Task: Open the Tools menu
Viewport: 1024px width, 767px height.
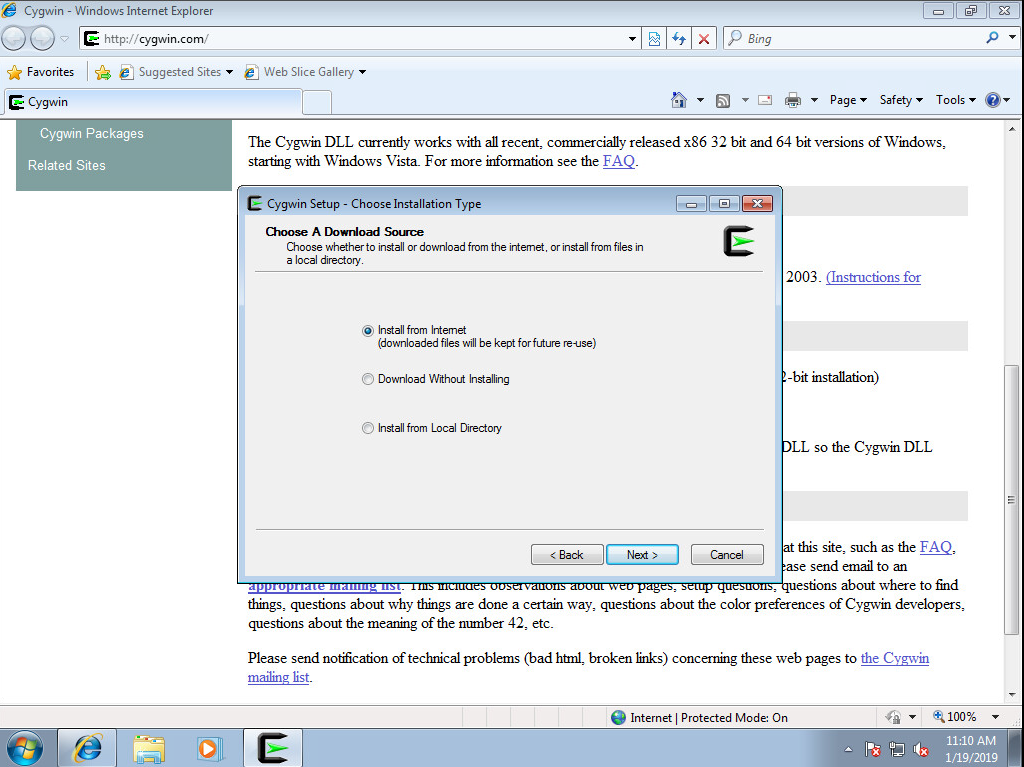Action: coord(955,100)
